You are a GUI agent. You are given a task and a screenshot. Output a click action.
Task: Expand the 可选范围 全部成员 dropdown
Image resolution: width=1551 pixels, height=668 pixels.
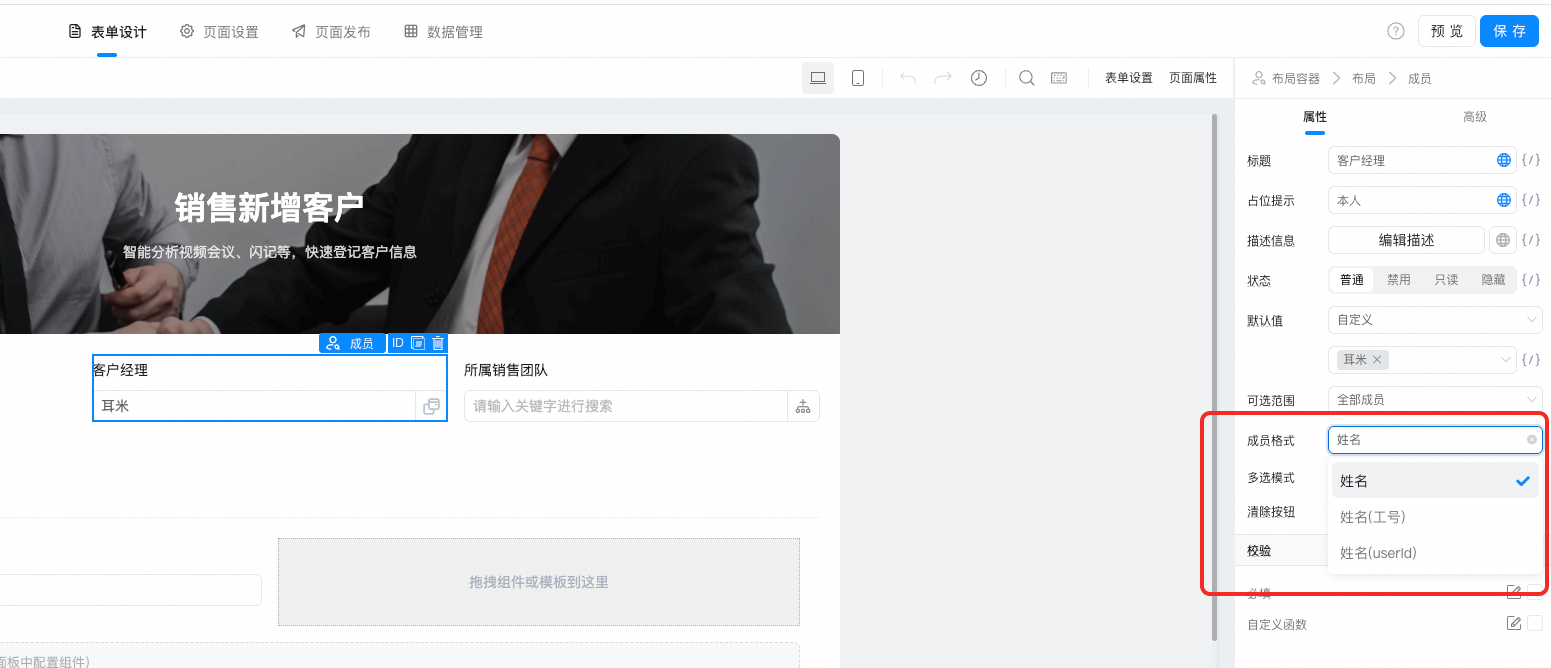1434,400
